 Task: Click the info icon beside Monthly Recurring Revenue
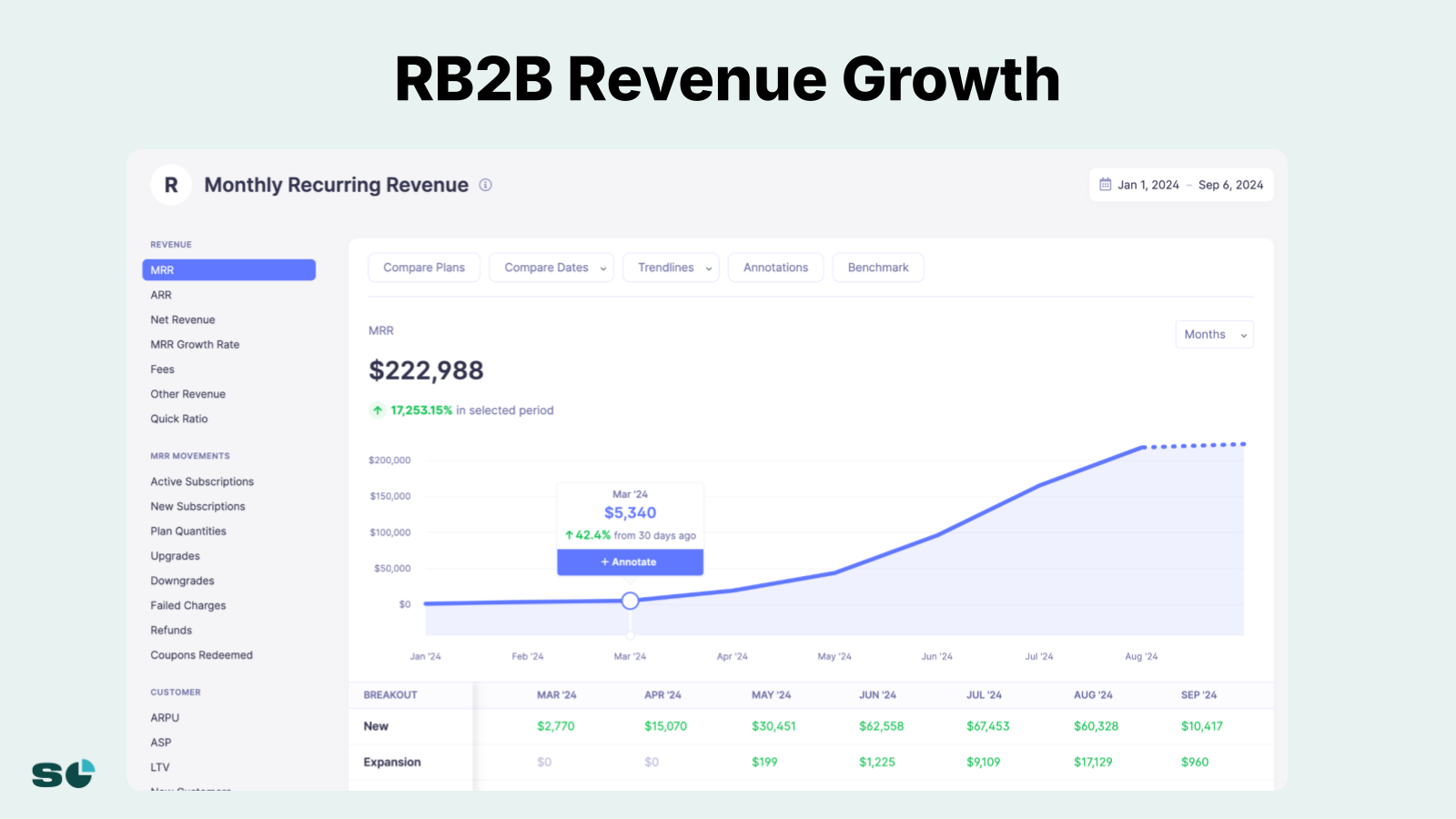tap(486, 185)
